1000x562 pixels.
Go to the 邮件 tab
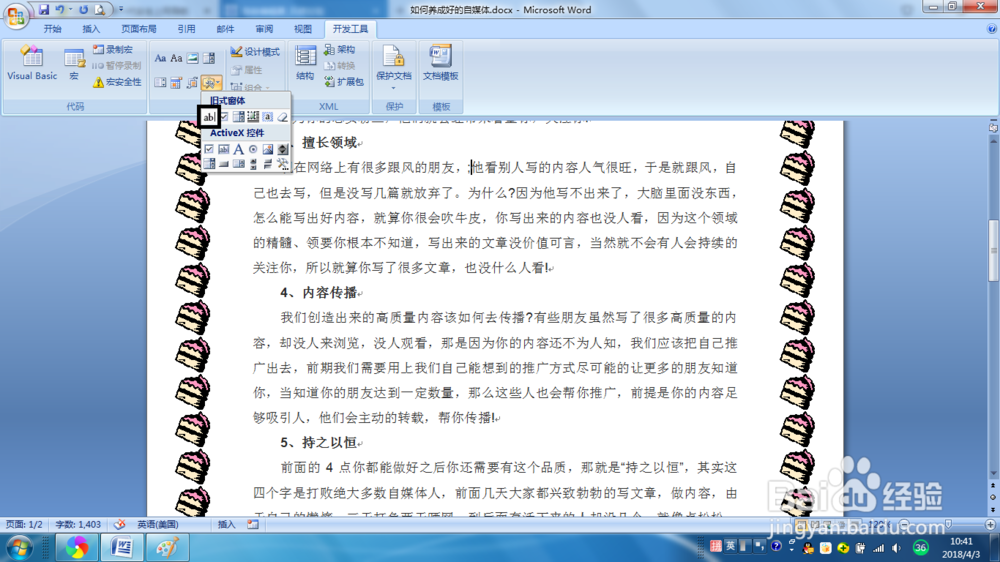pos(225,29)
